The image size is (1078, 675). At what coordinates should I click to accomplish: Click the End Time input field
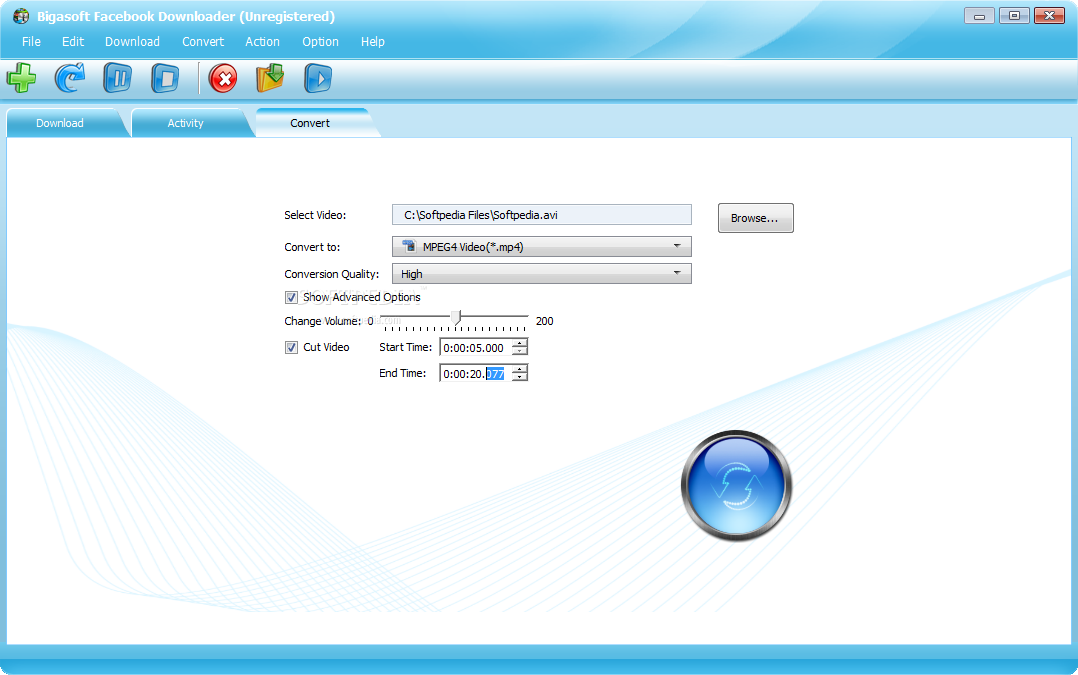(476, 374)
